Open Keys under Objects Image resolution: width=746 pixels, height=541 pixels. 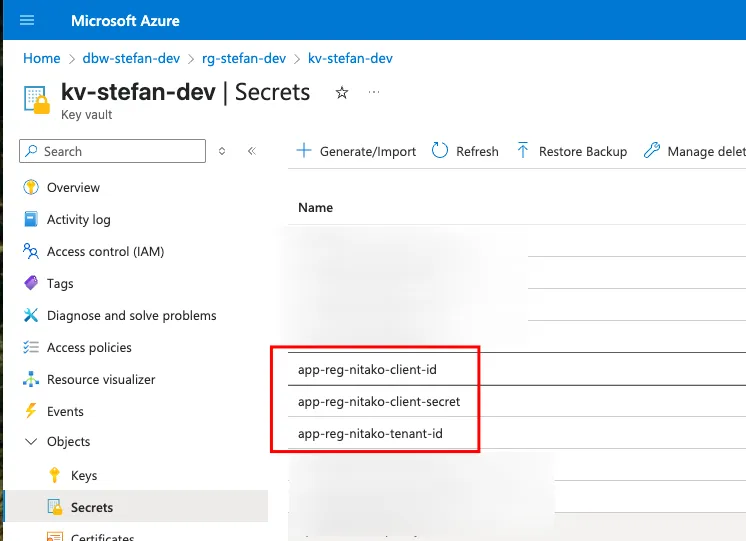[84, 475]
